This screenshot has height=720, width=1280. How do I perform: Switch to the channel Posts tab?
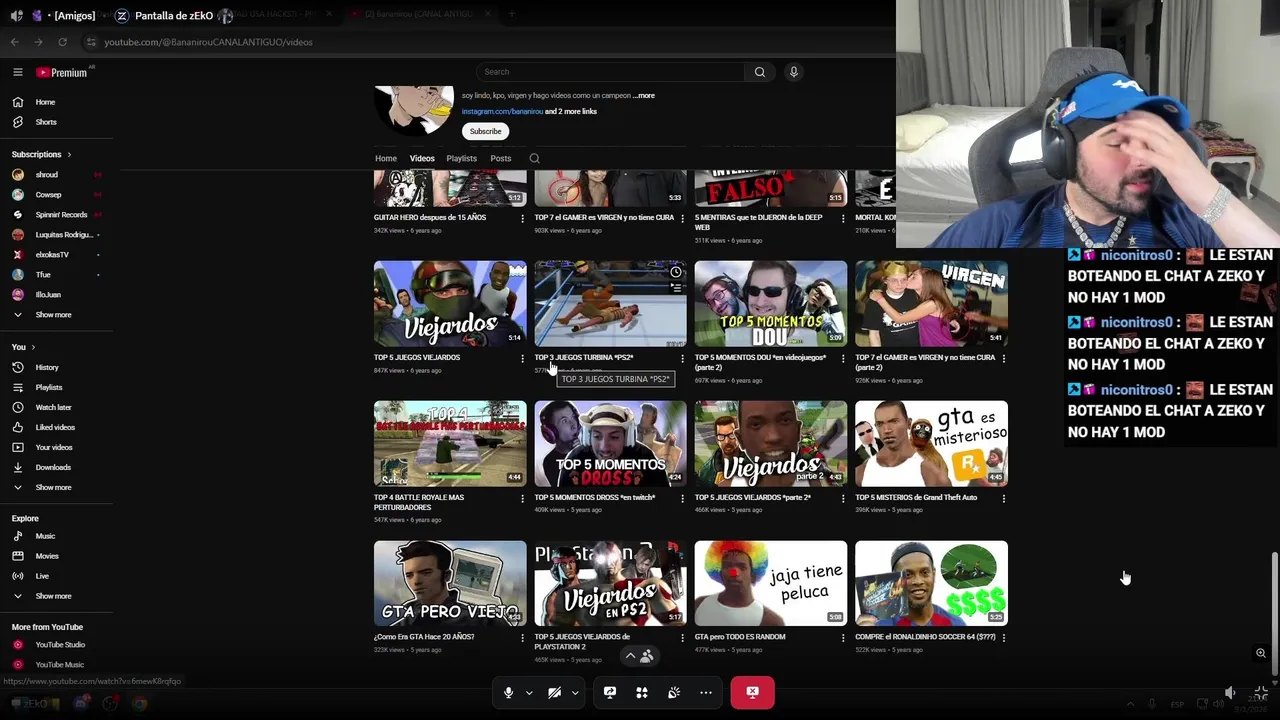click(x=500, y=158)
